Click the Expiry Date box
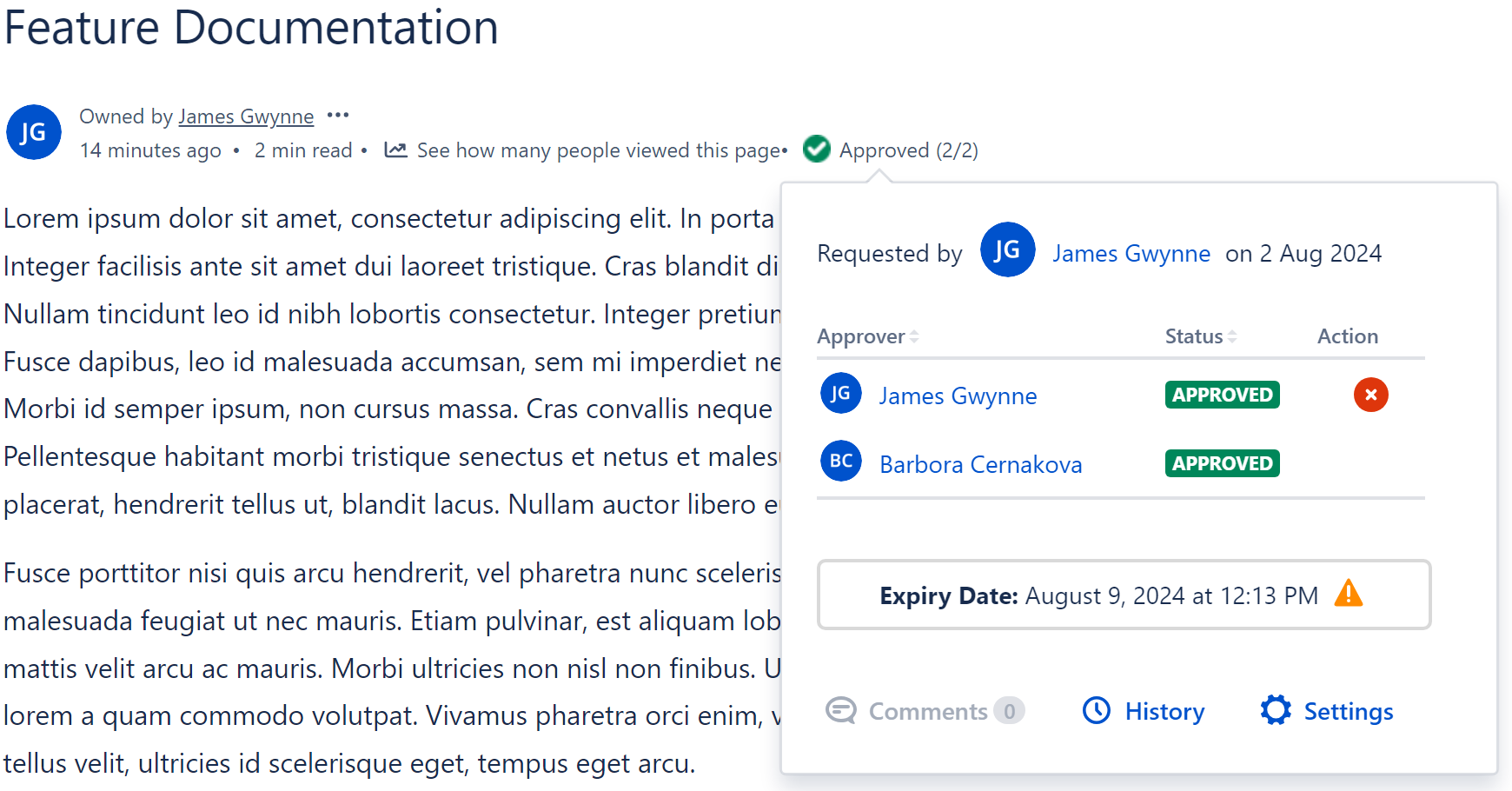 [1123, 595]
